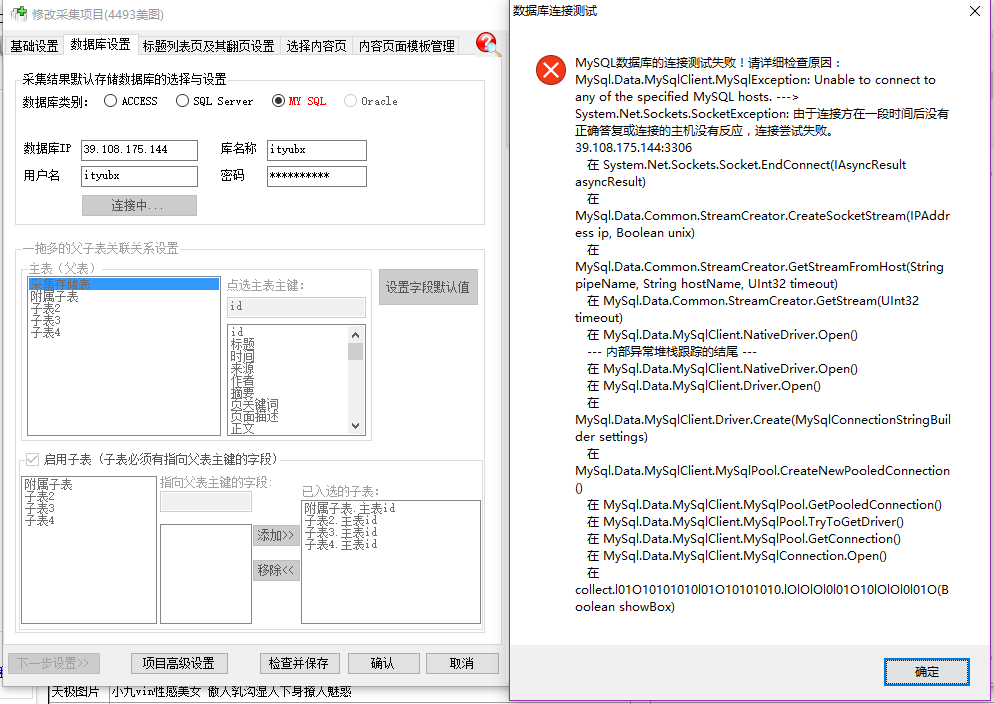Open the 标题列表页及其翻页设置 tab
994x704 pixels.
208,46
